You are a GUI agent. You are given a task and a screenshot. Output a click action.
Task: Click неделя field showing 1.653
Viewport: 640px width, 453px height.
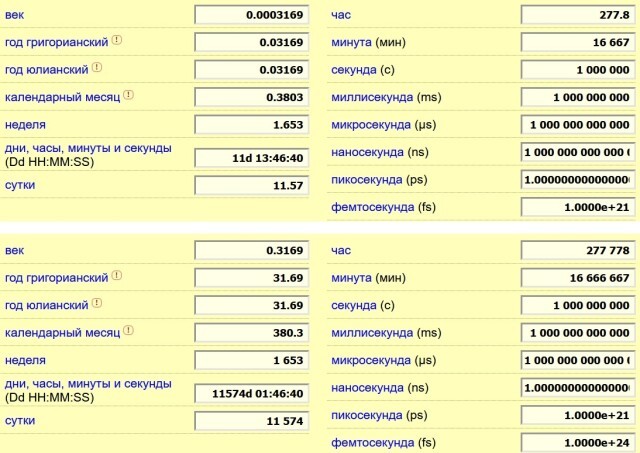pos(251,125)
